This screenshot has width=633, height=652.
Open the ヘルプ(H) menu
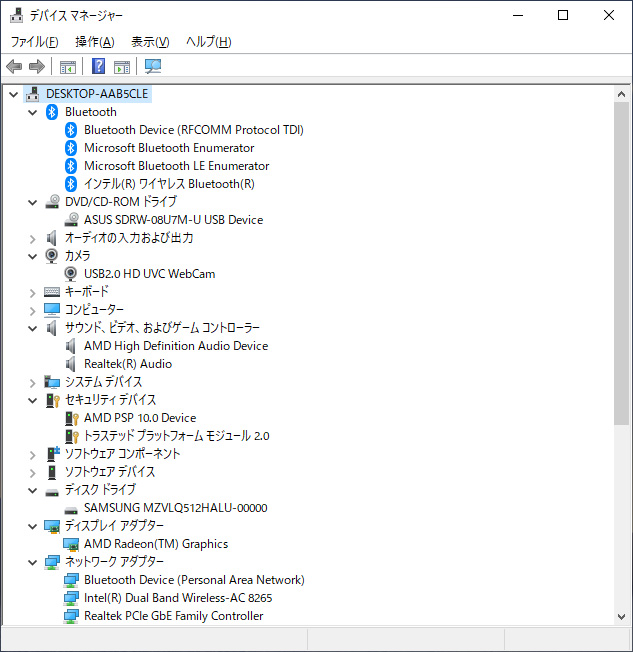(208, 42)
